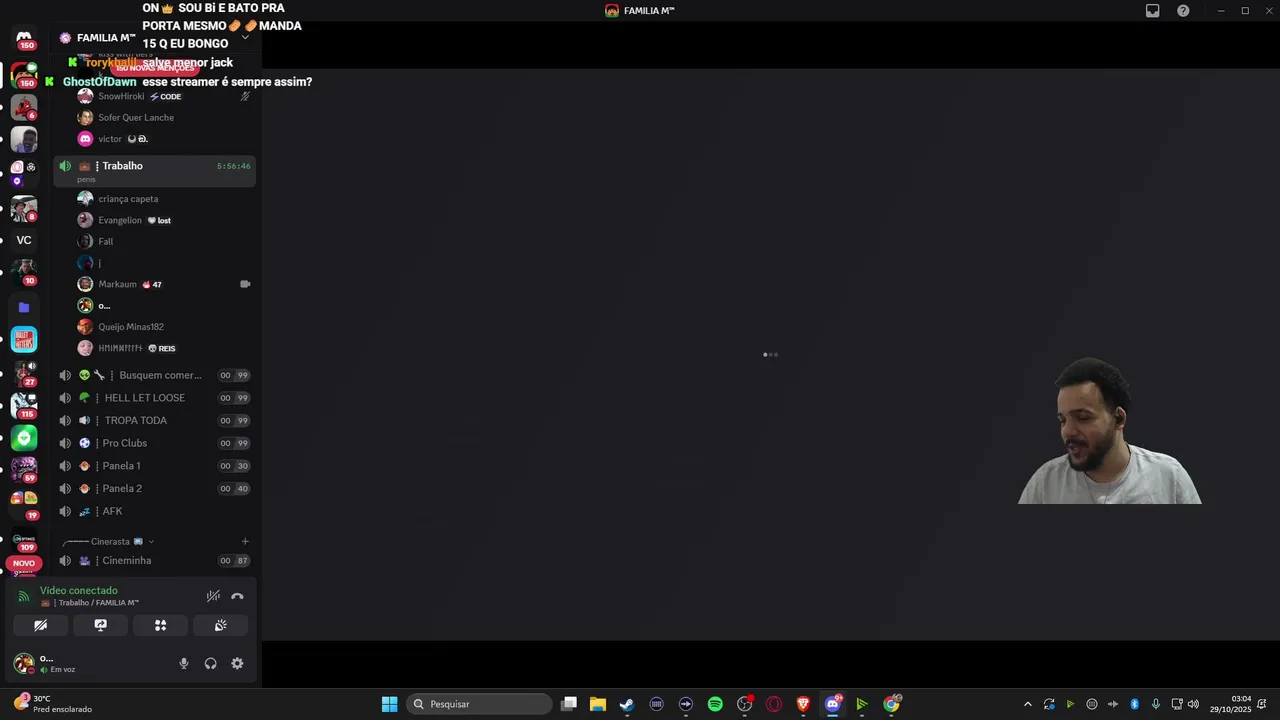
Task: Open server folder icon in sidebar
Action: coord(24,307)
